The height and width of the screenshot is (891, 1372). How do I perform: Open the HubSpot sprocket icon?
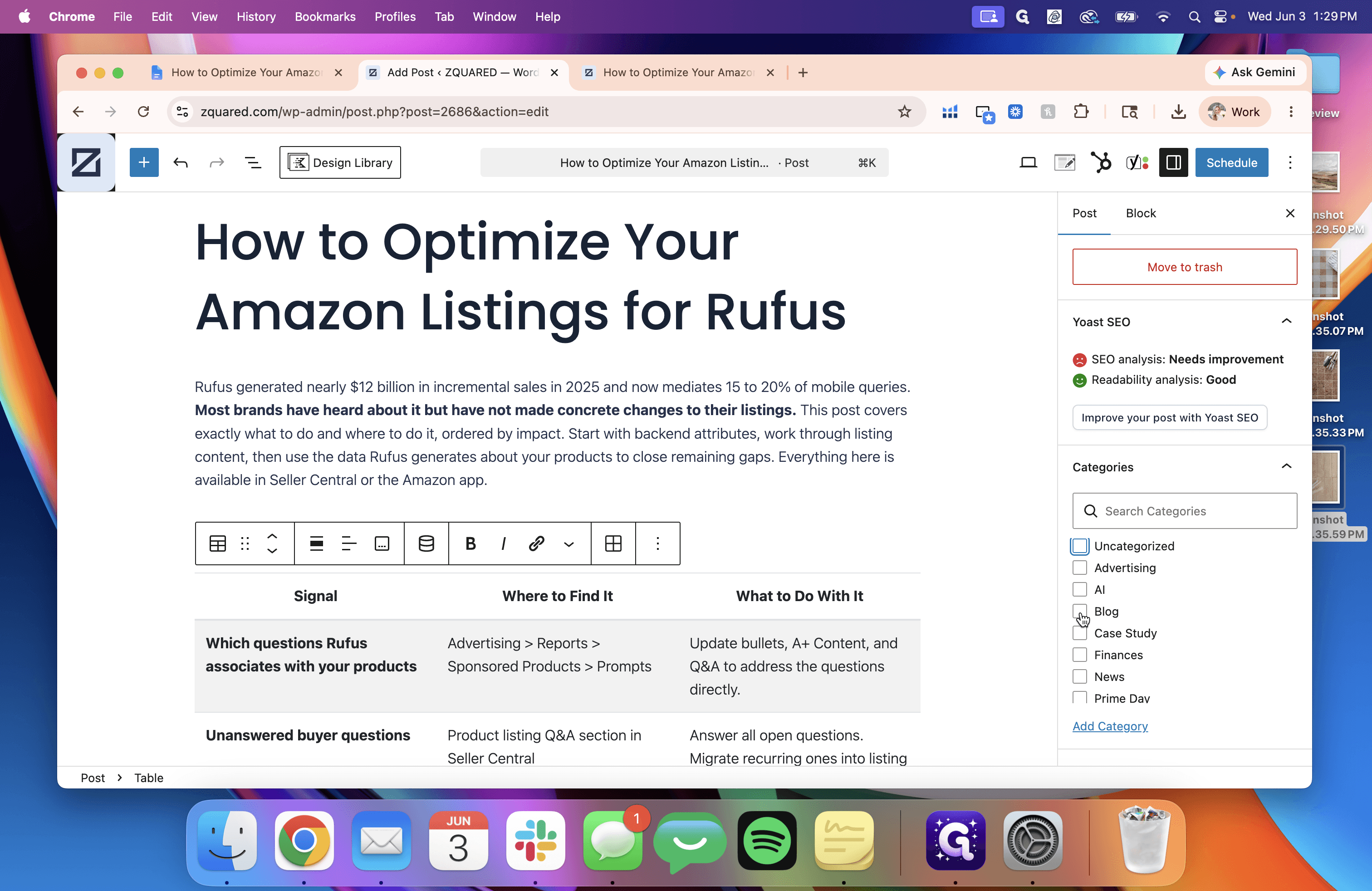[1101, 162]
